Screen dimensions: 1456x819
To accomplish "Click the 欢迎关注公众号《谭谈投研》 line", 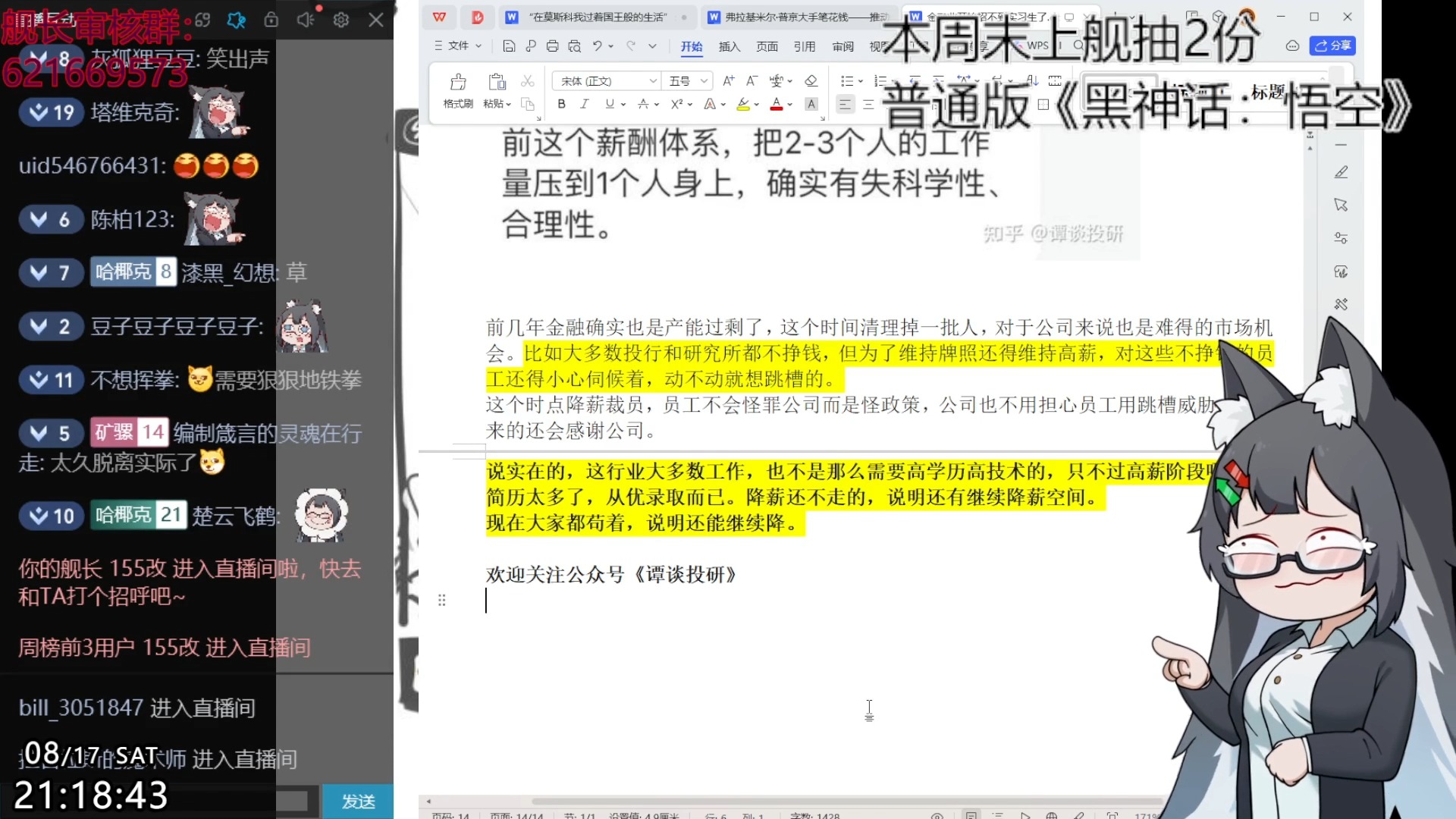I will point(611,575).
